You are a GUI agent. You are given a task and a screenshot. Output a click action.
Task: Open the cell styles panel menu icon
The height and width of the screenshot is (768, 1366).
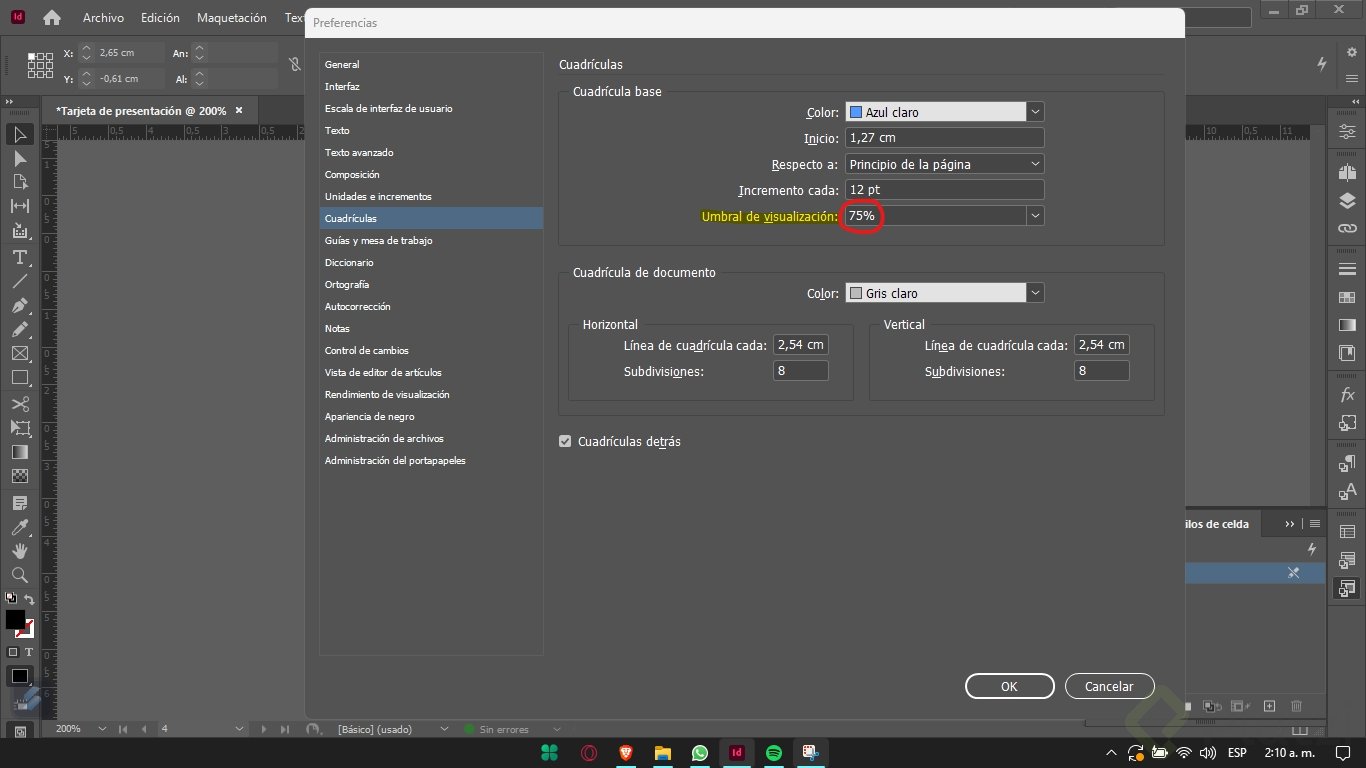1315,524
